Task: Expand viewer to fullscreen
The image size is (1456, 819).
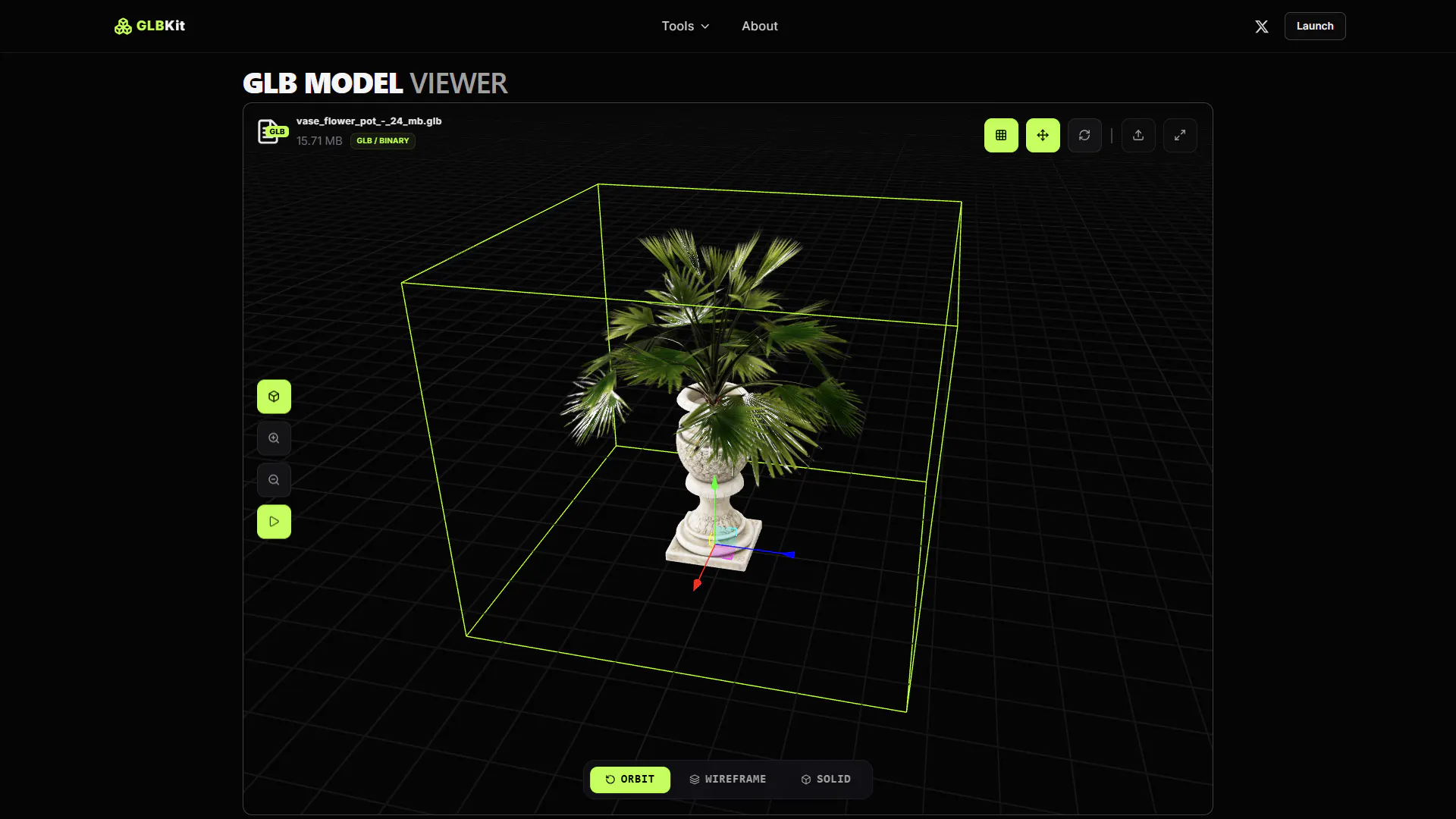Action: tap(1180, 135)
